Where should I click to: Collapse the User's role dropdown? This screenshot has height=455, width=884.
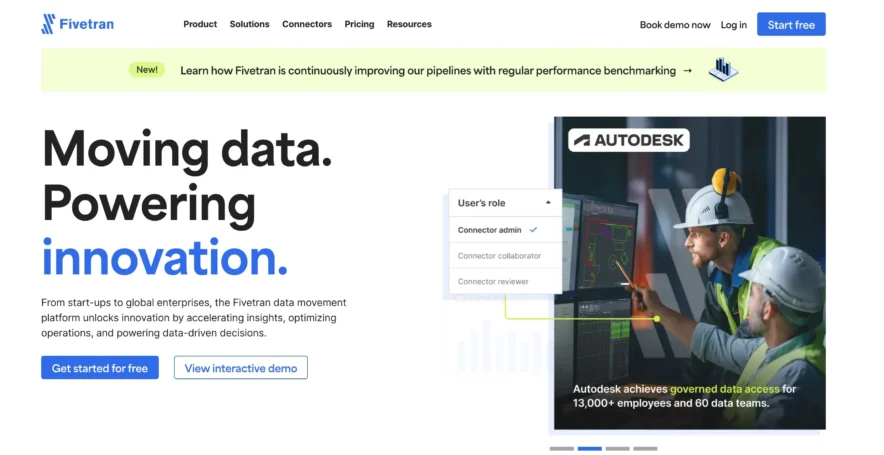547,203
